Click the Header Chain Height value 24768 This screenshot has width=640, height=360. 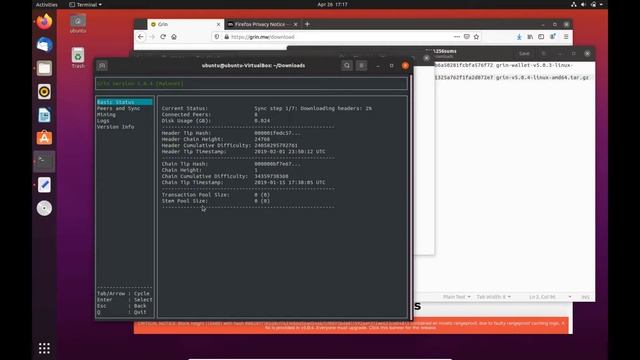click(262, 139)
